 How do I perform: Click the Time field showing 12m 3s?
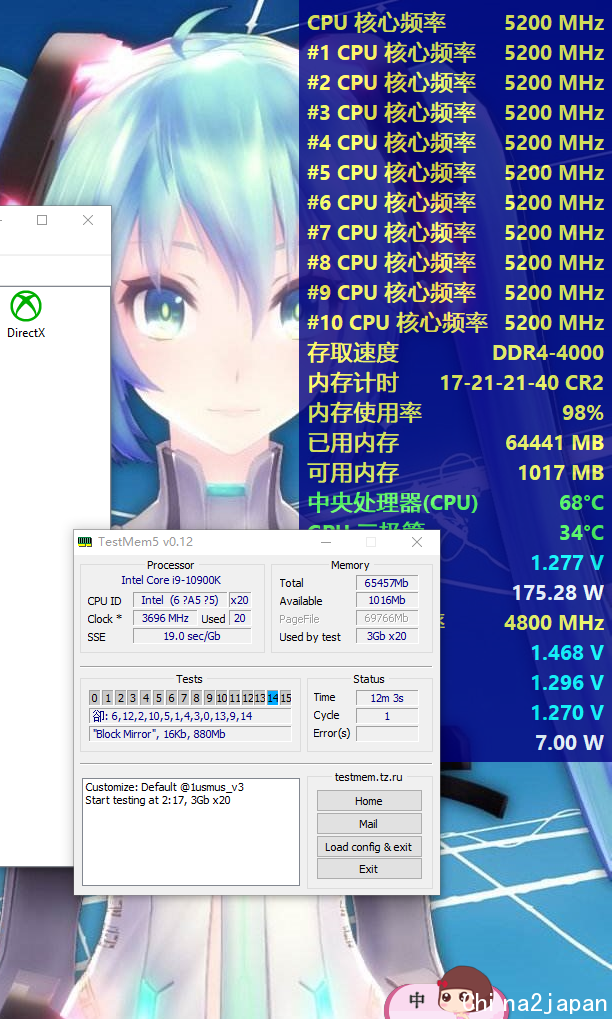click(387, 698)
